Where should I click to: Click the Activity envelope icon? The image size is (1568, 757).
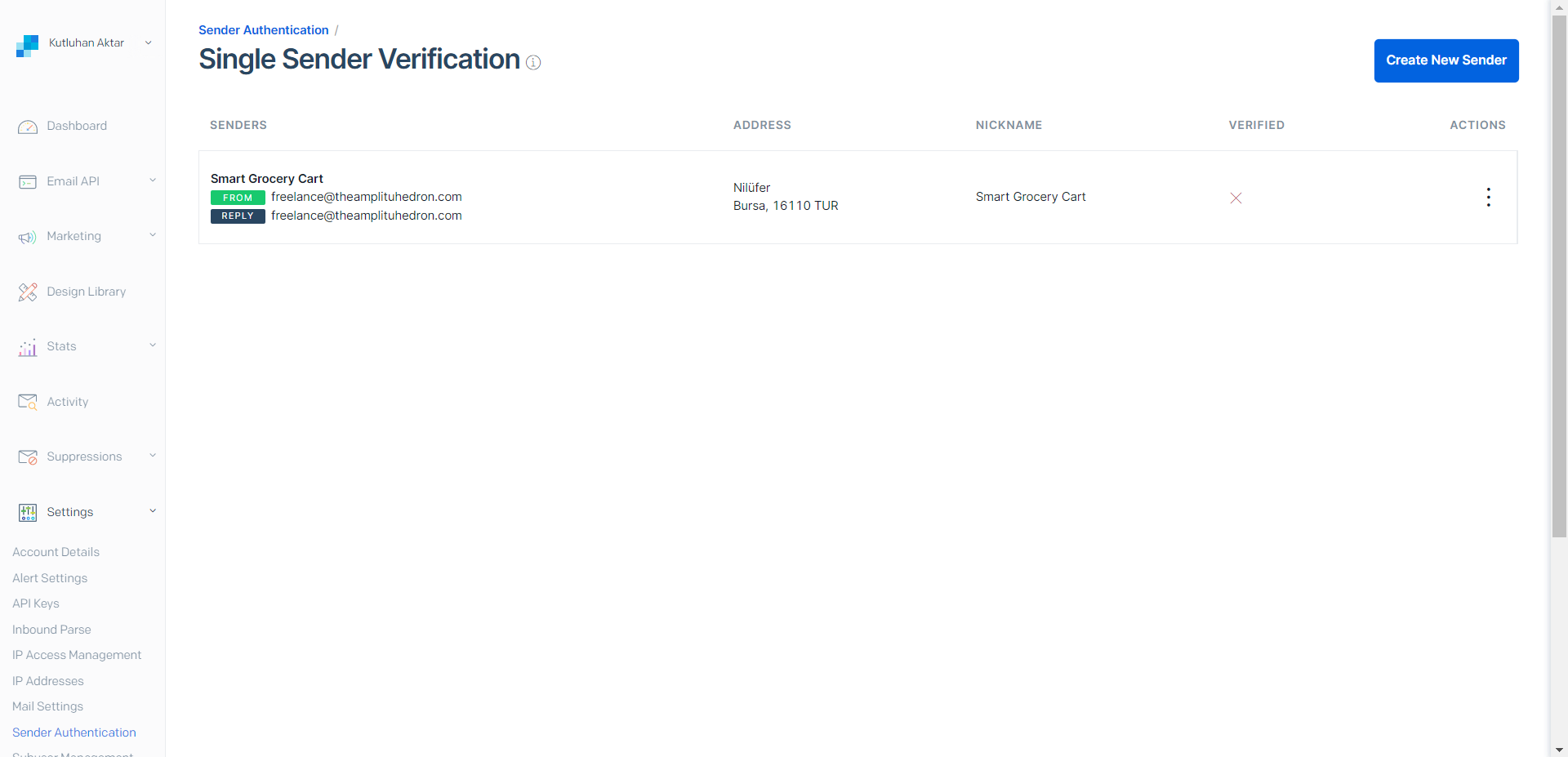click(28, 402)
